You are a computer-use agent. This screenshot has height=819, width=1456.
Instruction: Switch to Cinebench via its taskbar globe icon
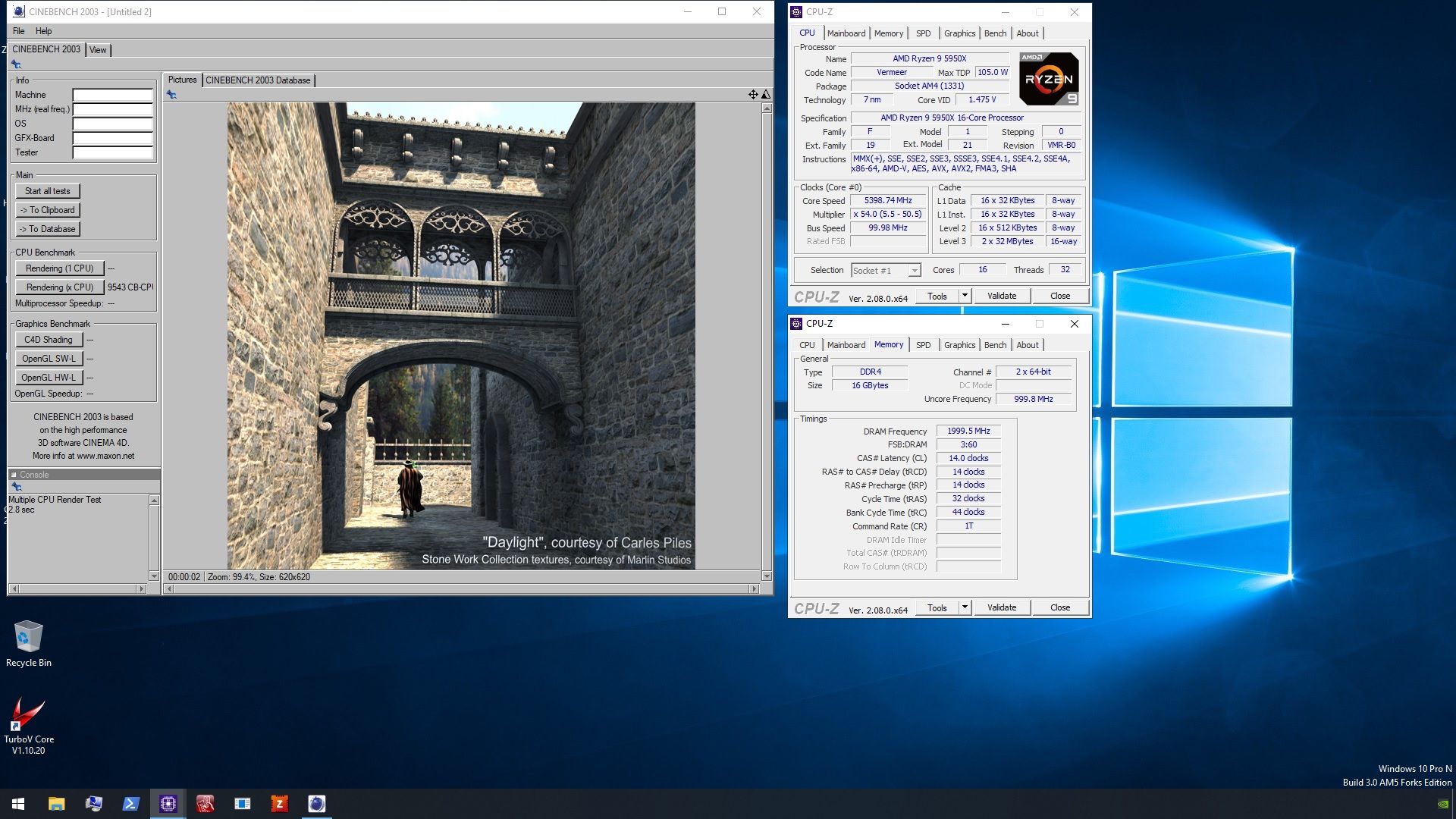[316, 804]
